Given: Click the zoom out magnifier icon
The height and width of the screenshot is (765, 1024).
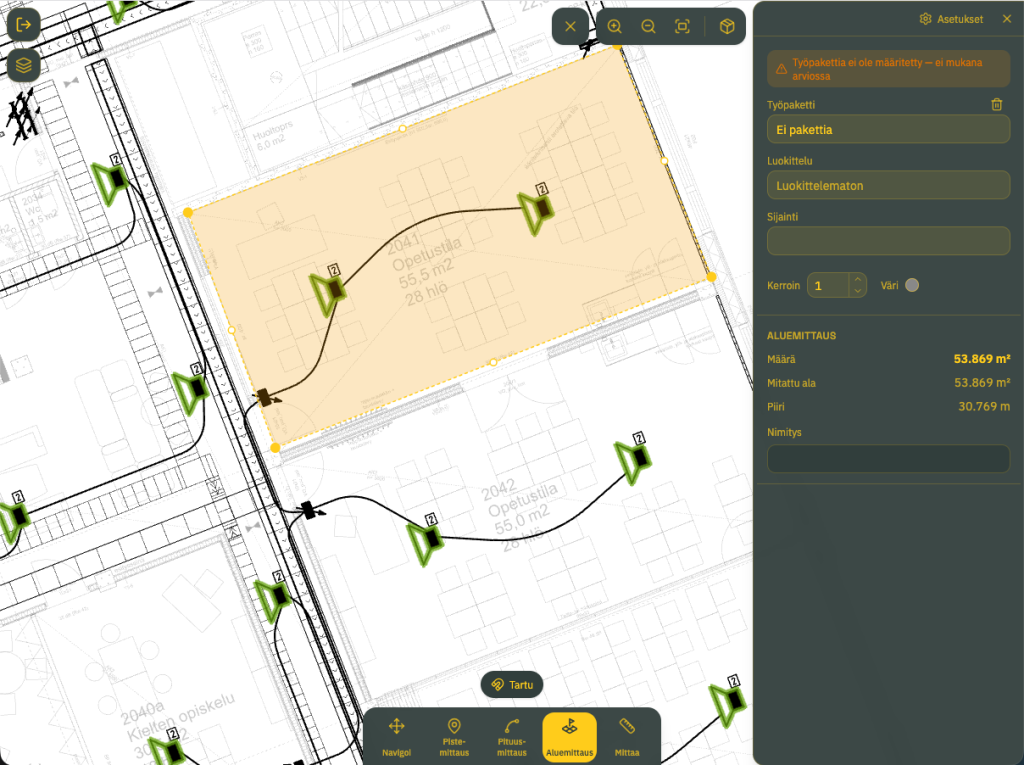Looking at the screenshot, I should pyautogui.click(x=648, y=26).
